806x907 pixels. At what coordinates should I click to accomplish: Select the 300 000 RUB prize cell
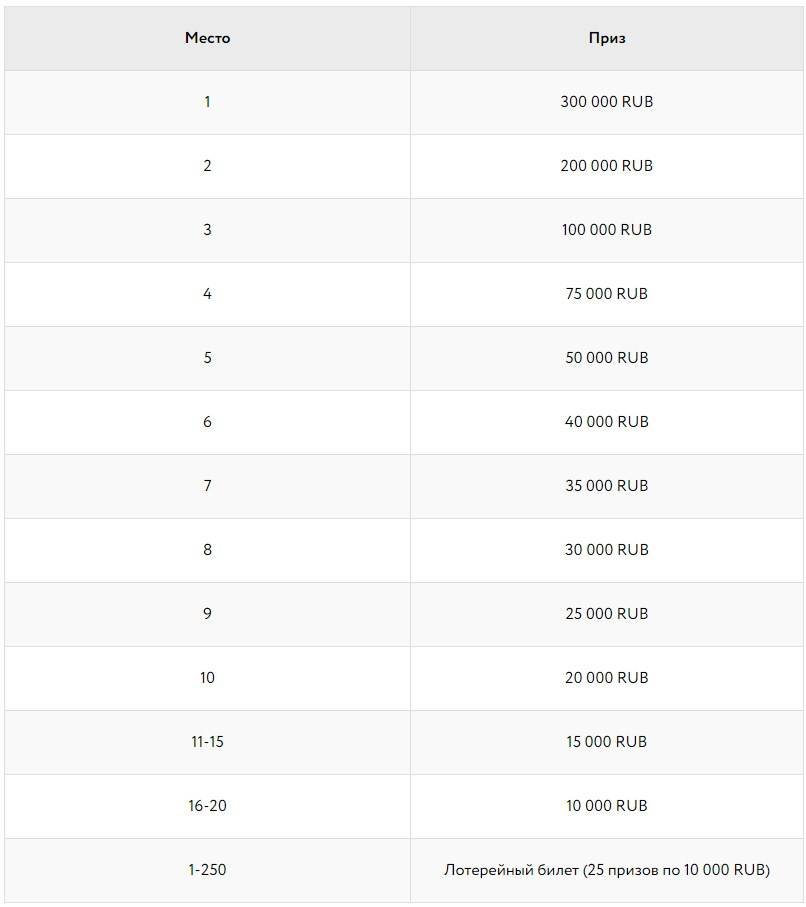[607, 102]
